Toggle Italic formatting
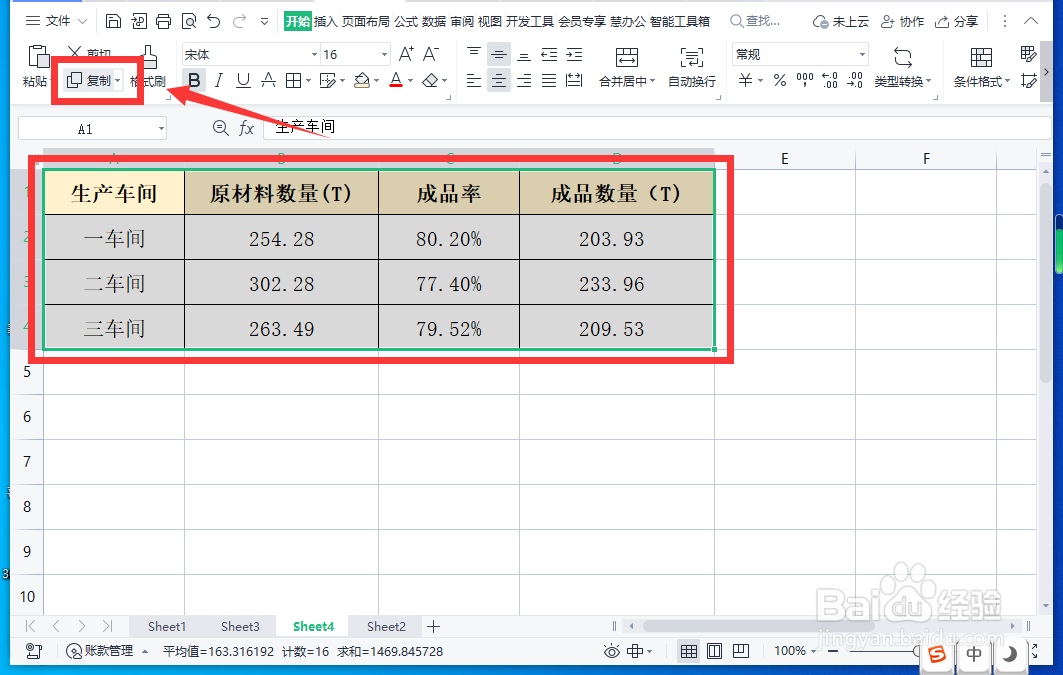Viewport: 1063px width, 675px height. 218,81
